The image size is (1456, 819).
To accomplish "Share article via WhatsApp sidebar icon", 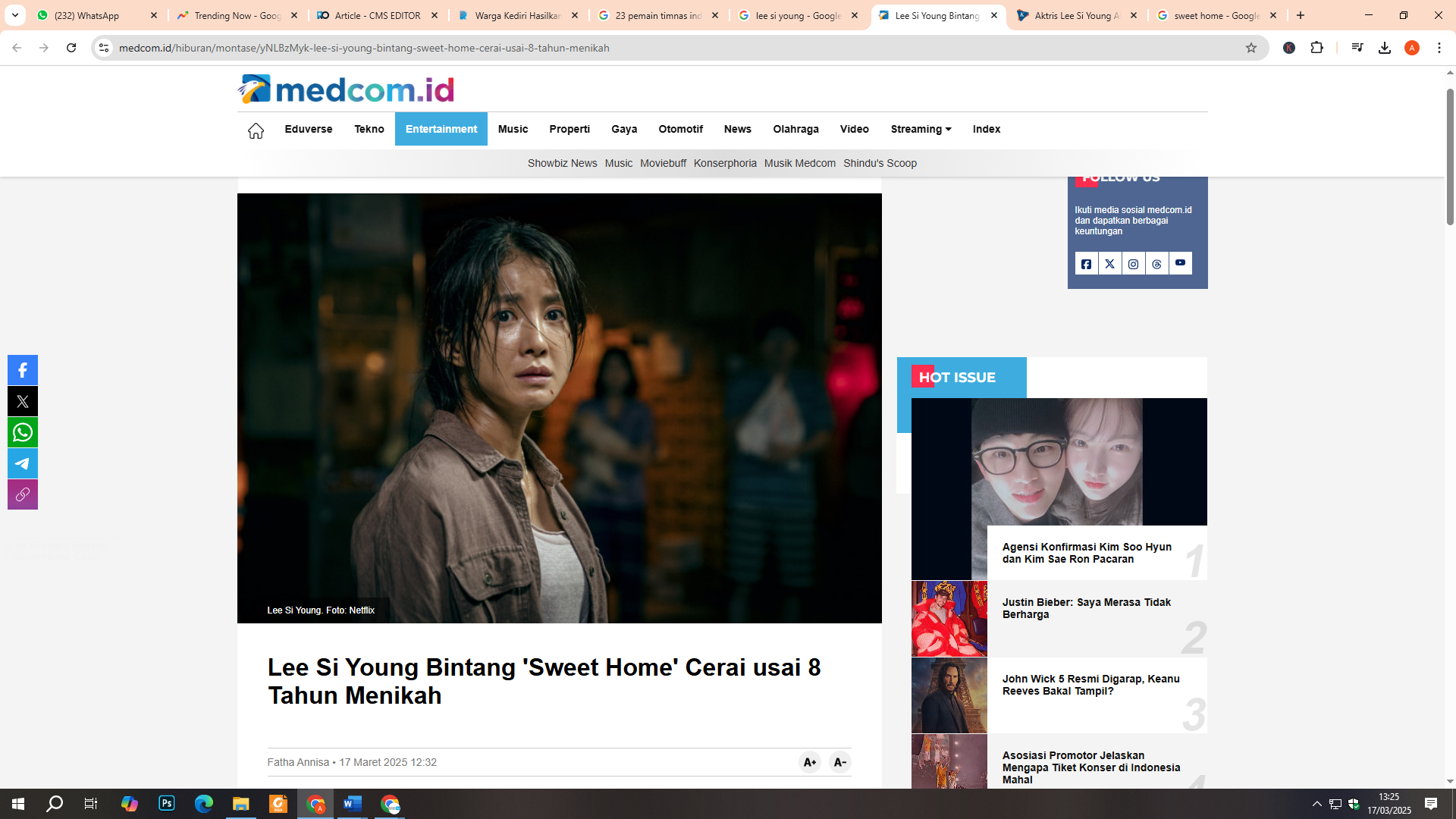I will tap(23, 432).
